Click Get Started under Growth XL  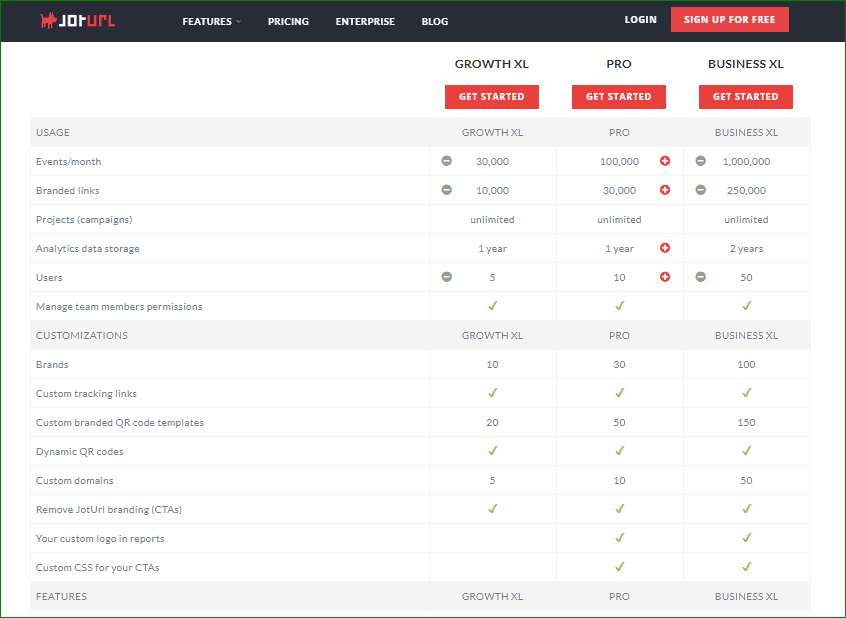point(492,97)
